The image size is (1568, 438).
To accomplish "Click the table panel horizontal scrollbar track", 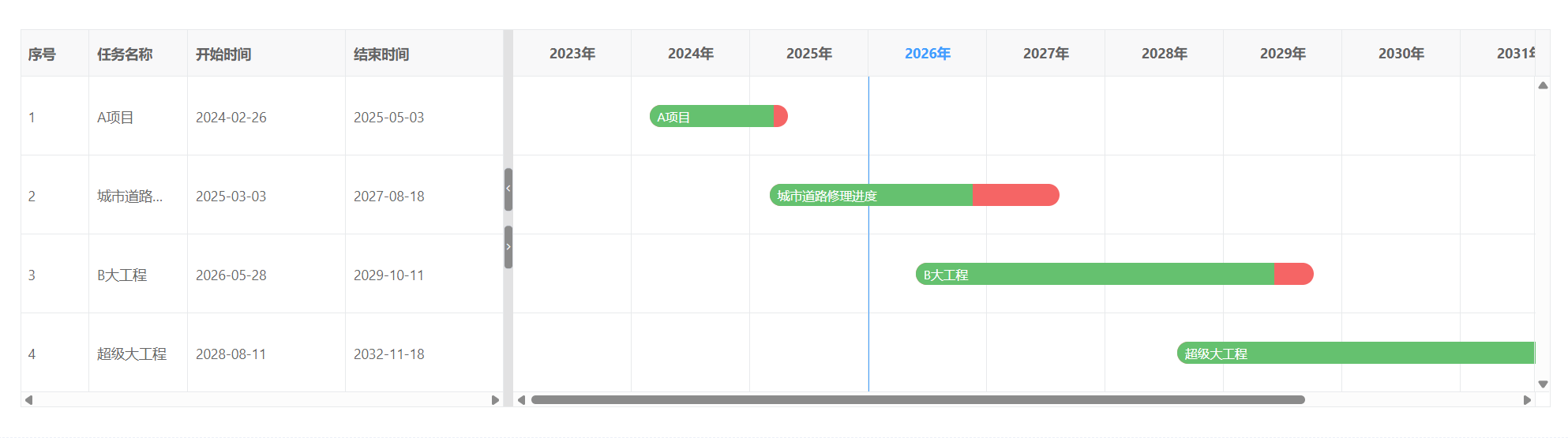I will 261,400.
